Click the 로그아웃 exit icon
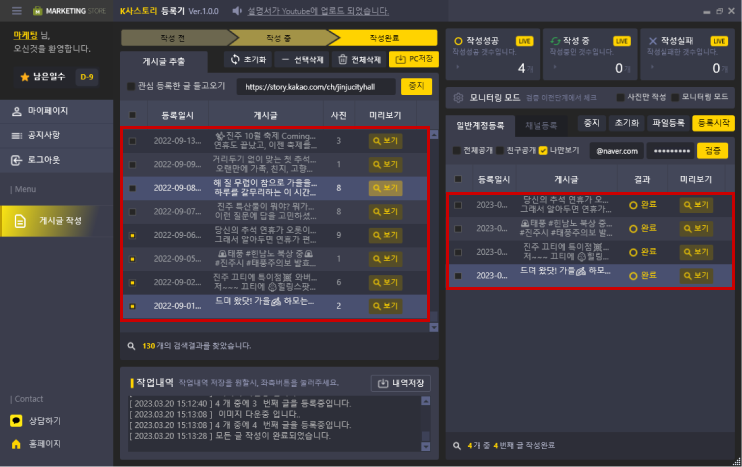 point(18,160)
